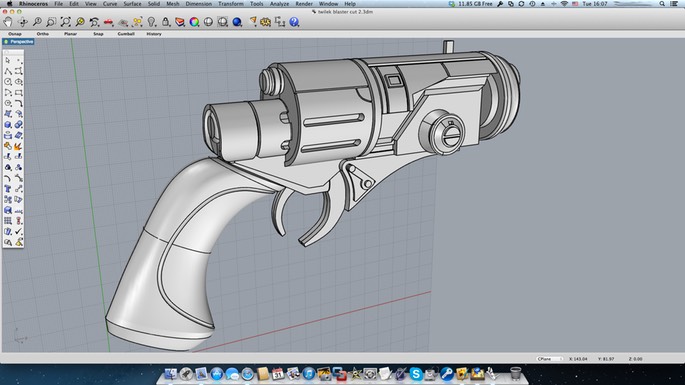Click the red car Set View icon

click(108, 22)
